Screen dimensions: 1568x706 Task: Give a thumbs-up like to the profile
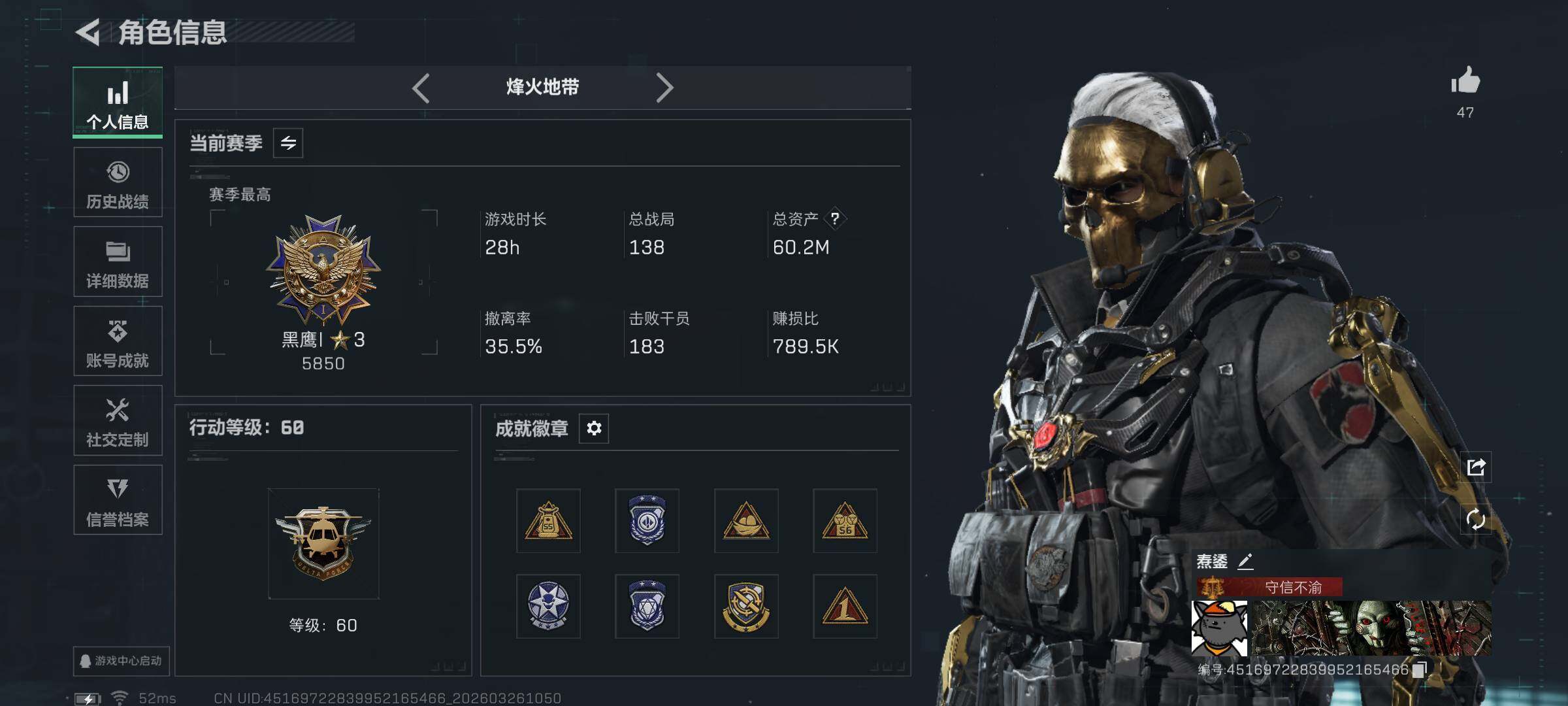point(1465,80)
